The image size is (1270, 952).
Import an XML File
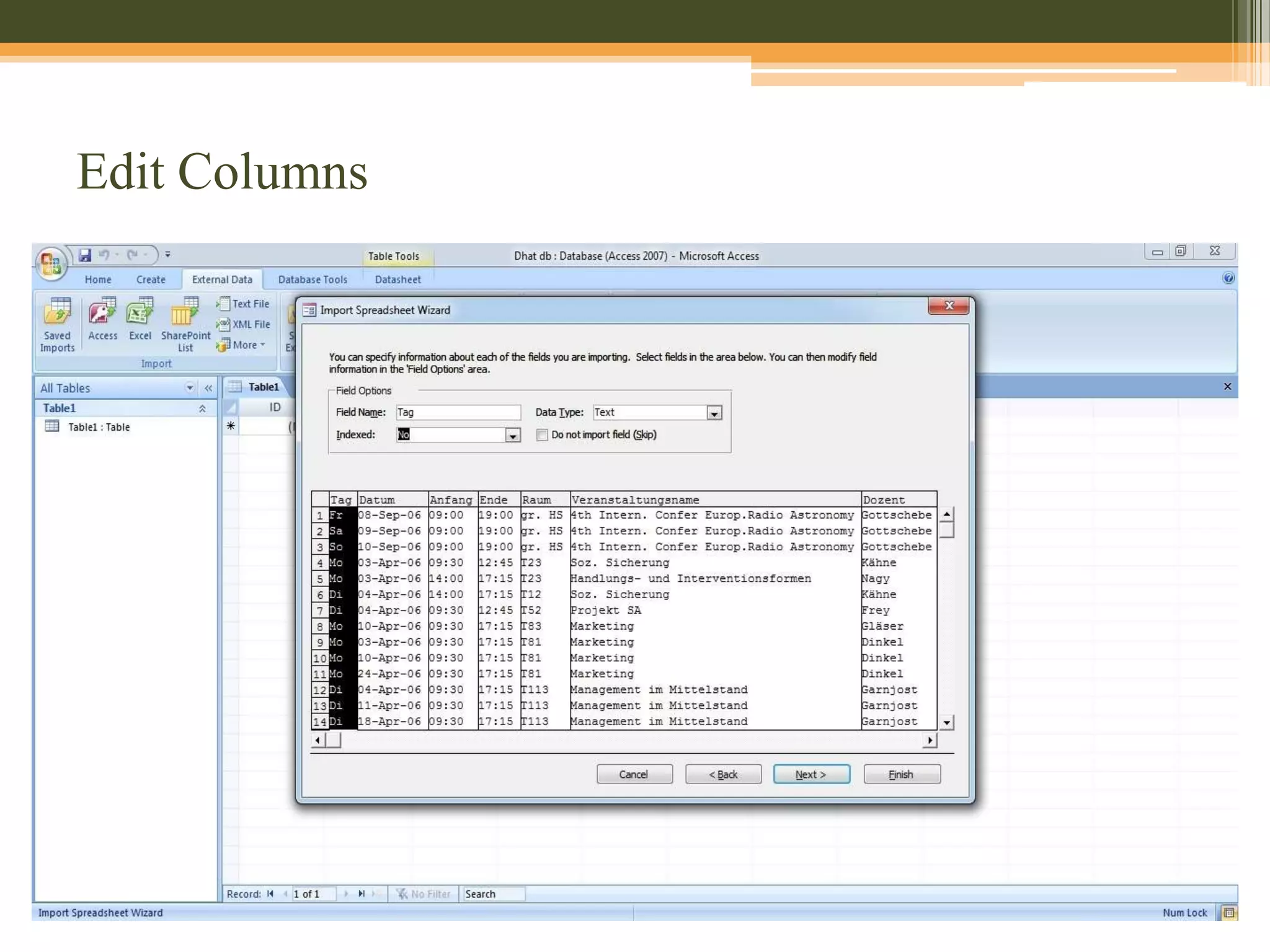[x=243, y=324]
